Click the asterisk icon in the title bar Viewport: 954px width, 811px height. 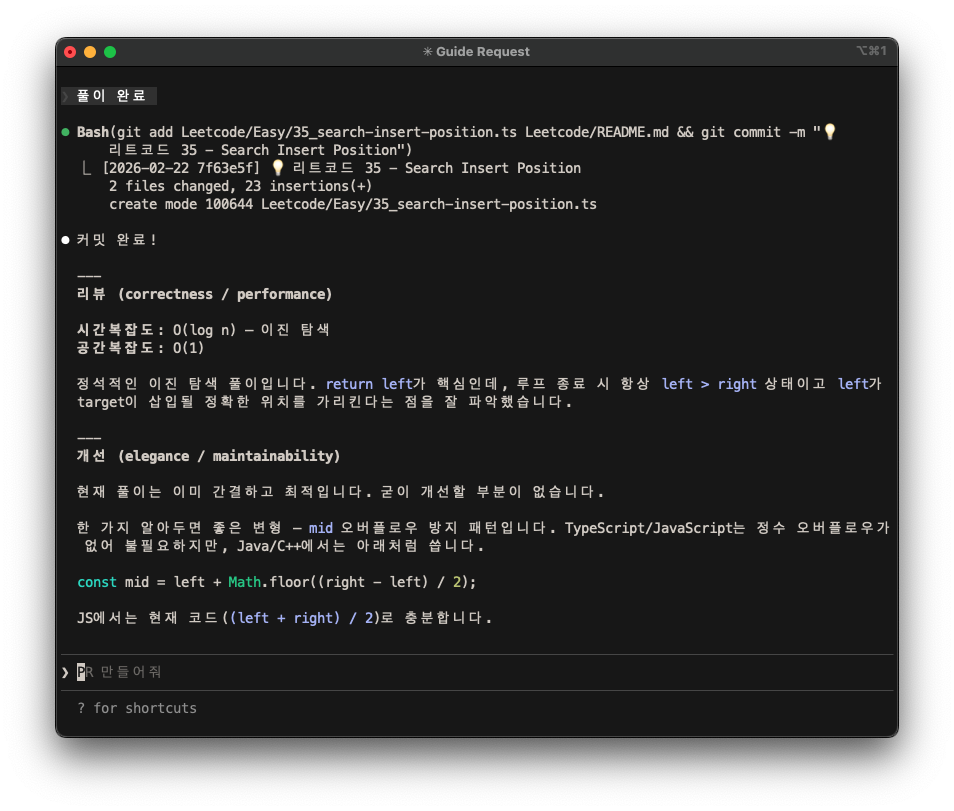pos(428,52)
